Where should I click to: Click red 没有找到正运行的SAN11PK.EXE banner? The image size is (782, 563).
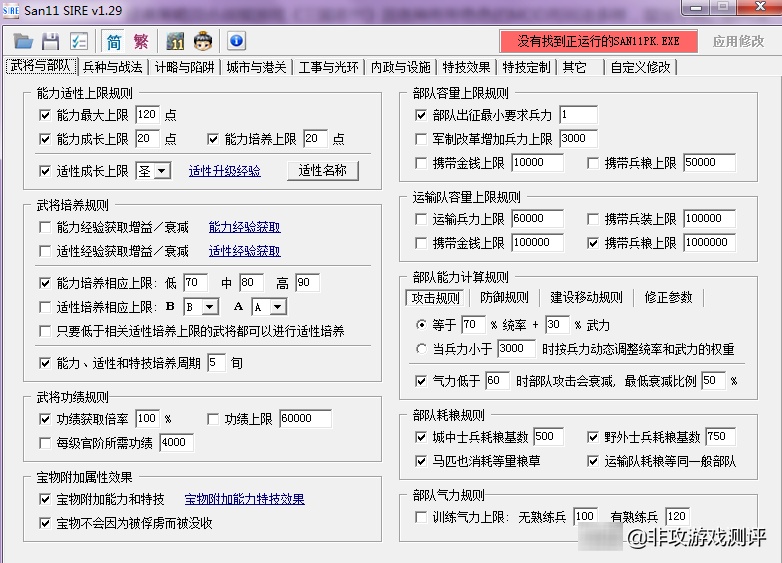598,41
